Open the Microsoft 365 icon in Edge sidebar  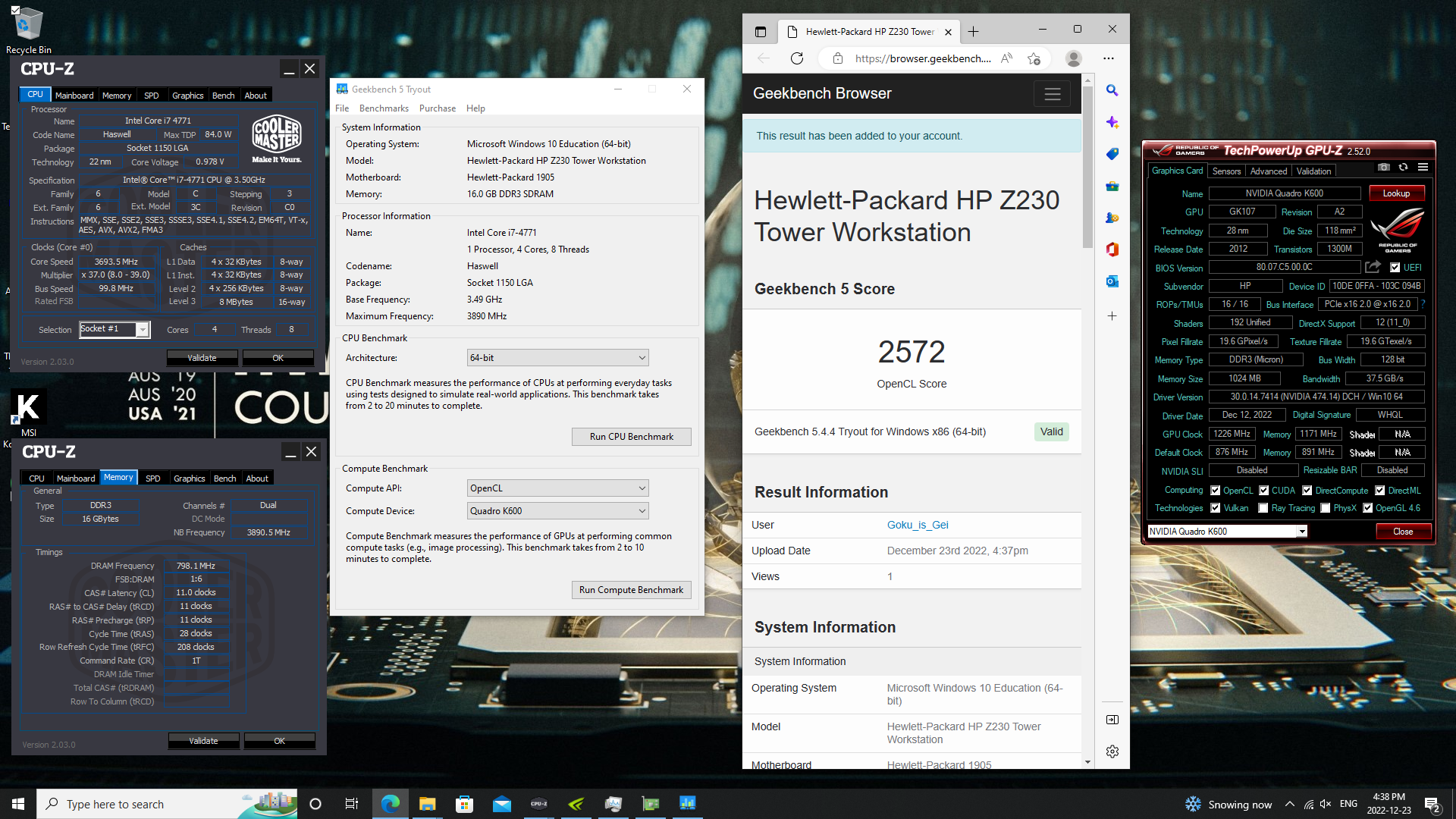(x=1112, y=249)
